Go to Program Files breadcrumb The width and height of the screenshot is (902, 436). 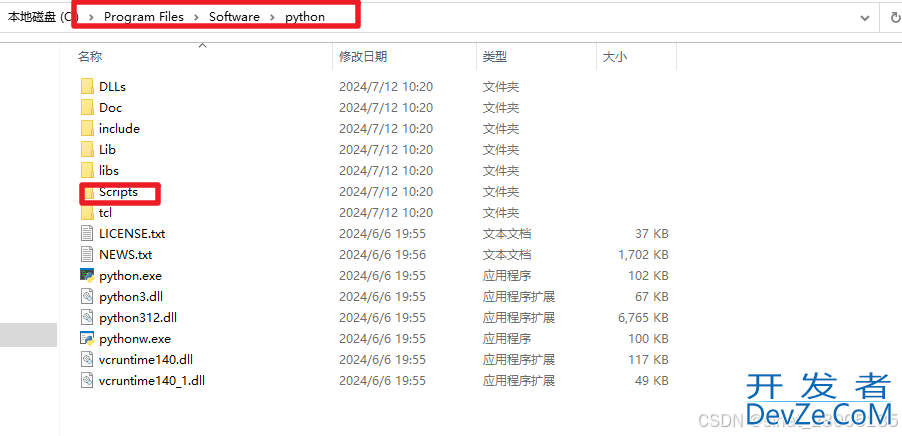pyautogui.click(x=144, y=17)
